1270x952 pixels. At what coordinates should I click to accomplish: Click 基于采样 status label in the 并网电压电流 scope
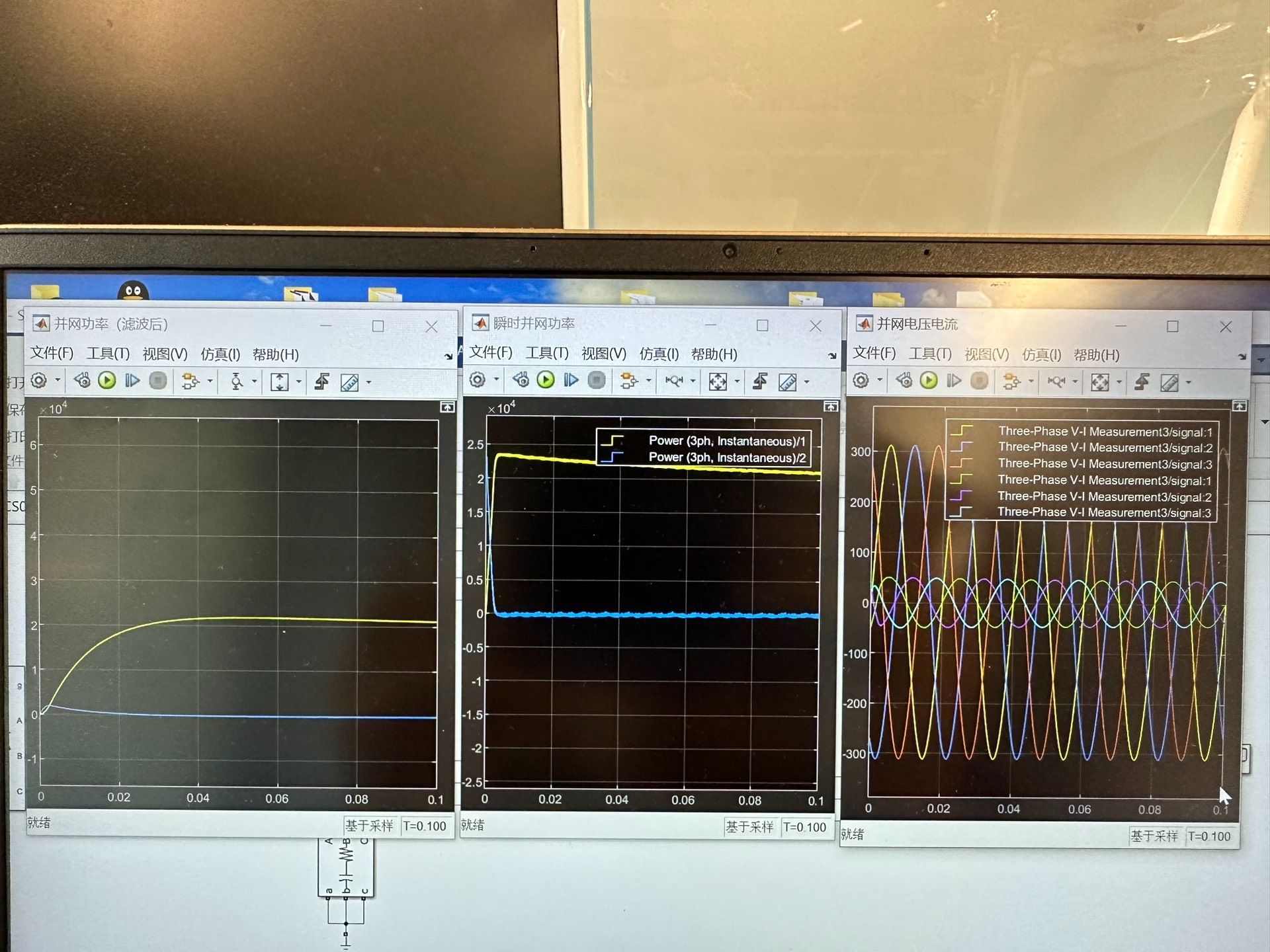click(x=1154, y=836)
